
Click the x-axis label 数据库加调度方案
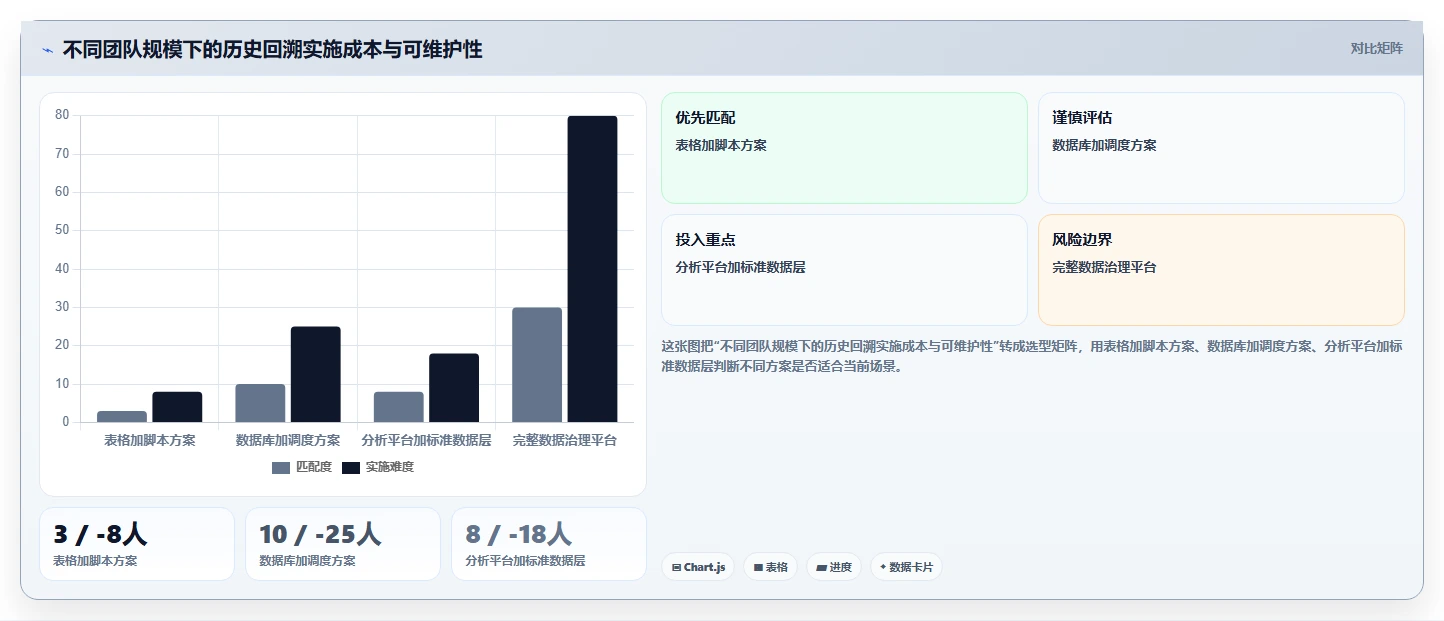288,440
